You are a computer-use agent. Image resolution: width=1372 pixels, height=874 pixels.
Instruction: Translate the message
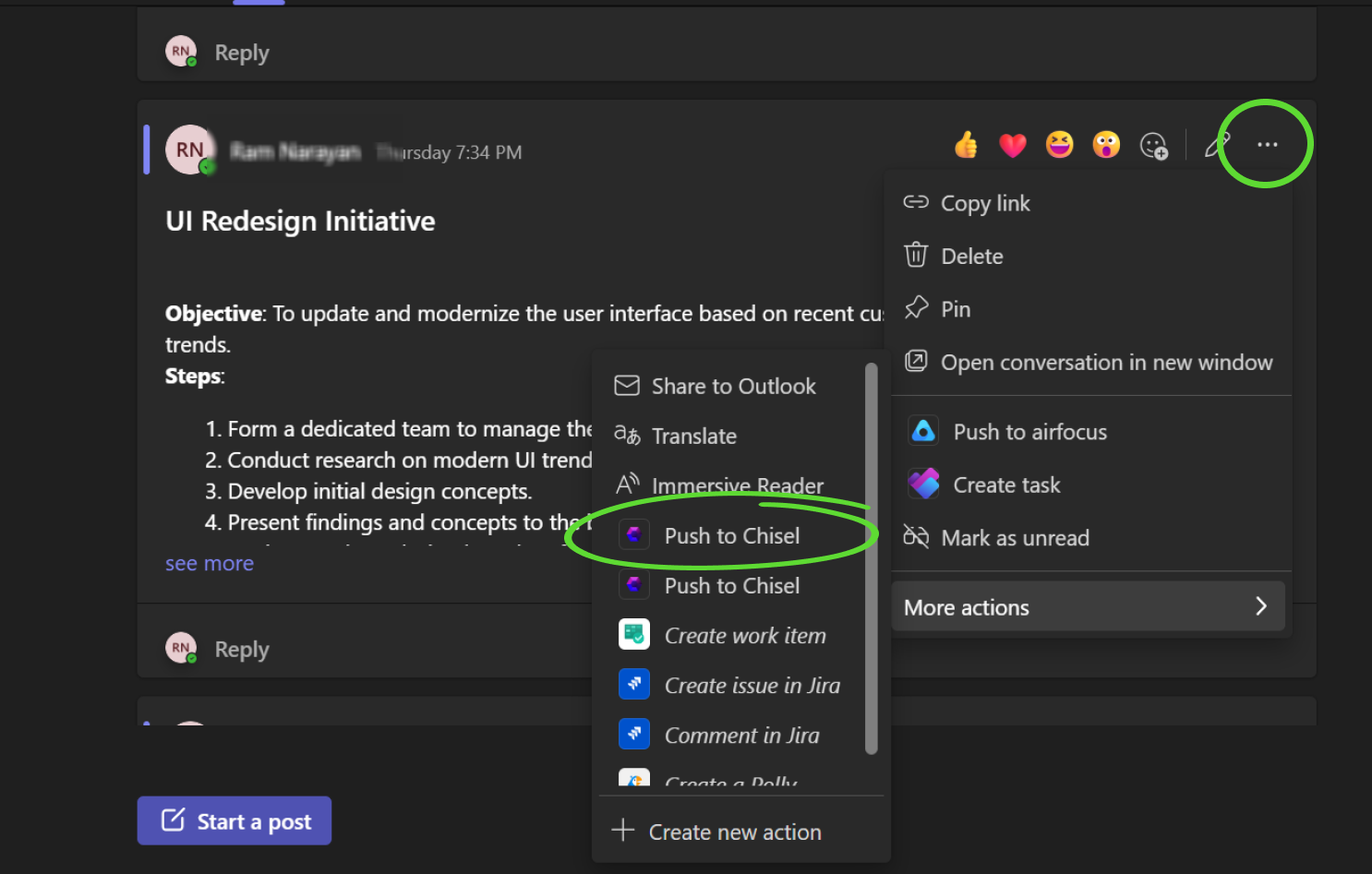693,436
